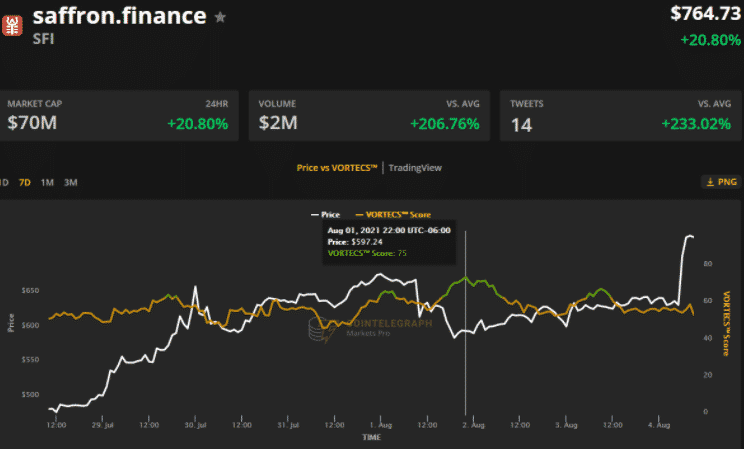Viewport: 744px width, 449px height.
Task: Click the Market Cap $70M card
Action: tap(118, 115)
